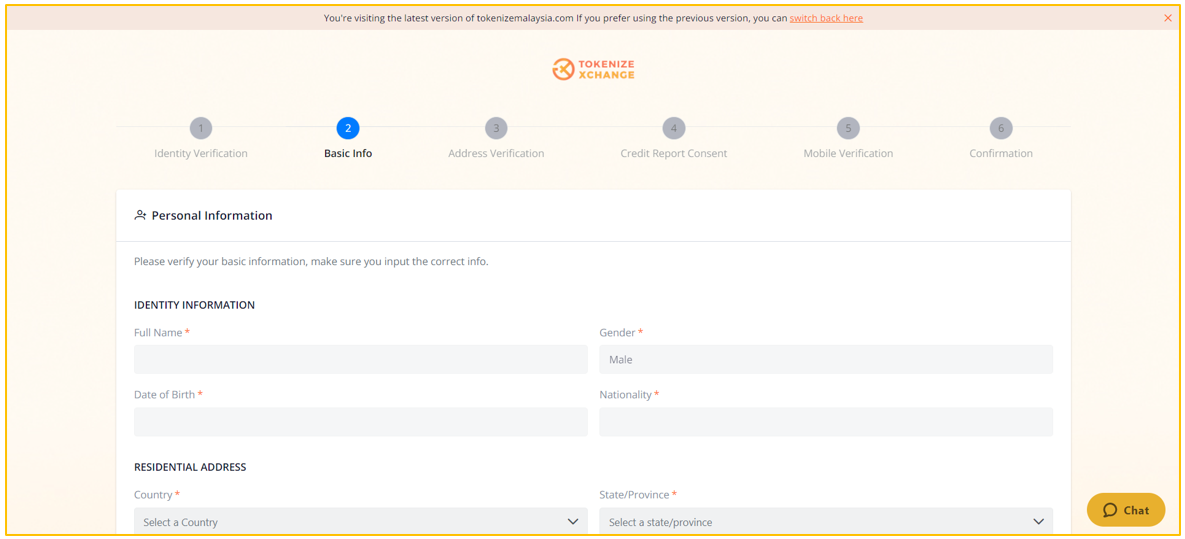1185x539 pixels.
Task: Focus the Date of Birth field
Action: click(360, 422)
